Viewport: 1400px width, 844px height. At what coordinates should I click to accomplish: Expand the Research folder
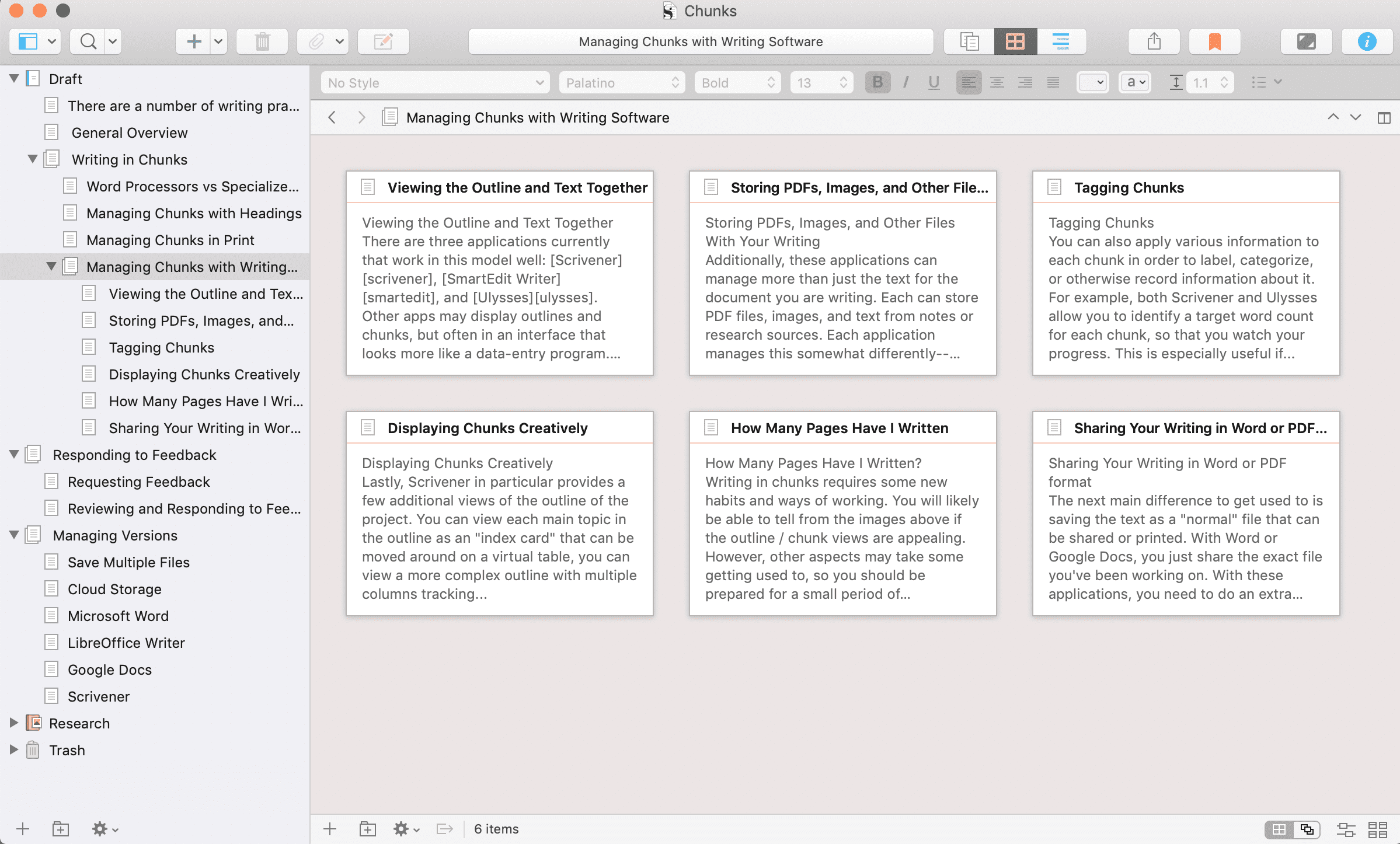click(14, 723)
